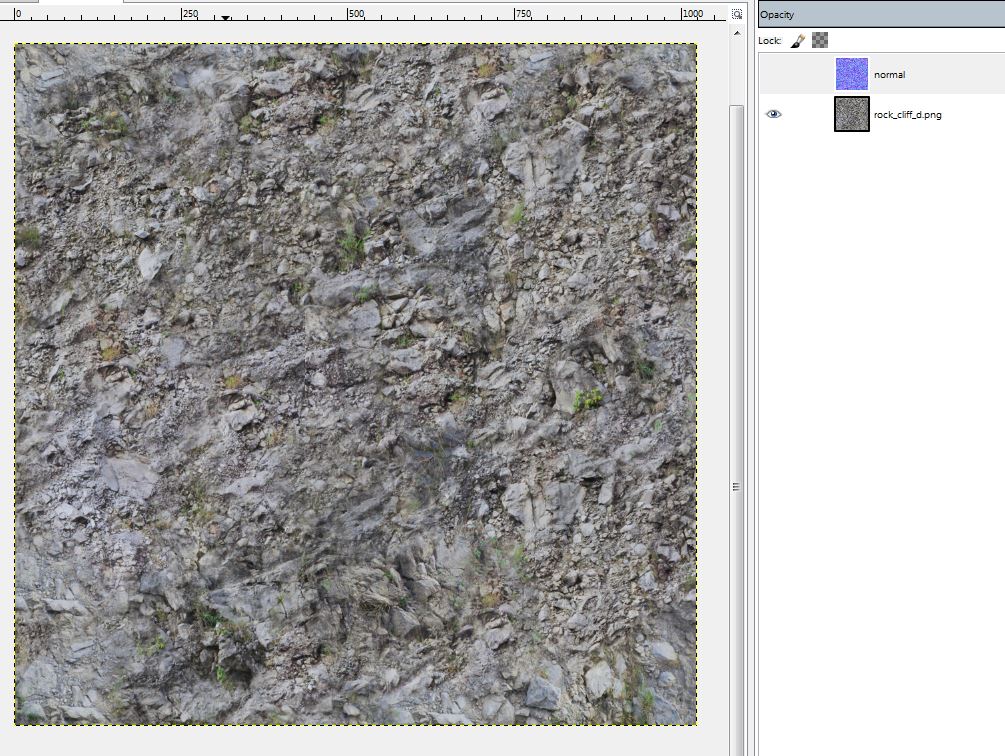
Task: Click the rock_cliff_d.png layer name
Action: pyautogui.click(x=907, y=115)
